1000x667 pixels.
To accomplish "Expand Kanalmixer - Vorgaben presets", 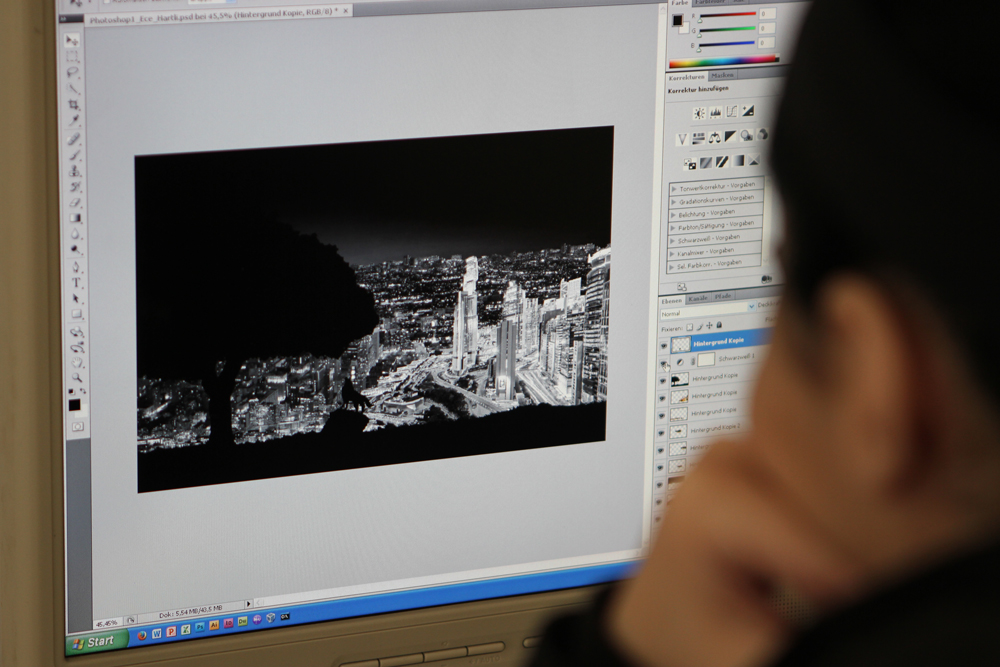I will (x=672, y=254).
